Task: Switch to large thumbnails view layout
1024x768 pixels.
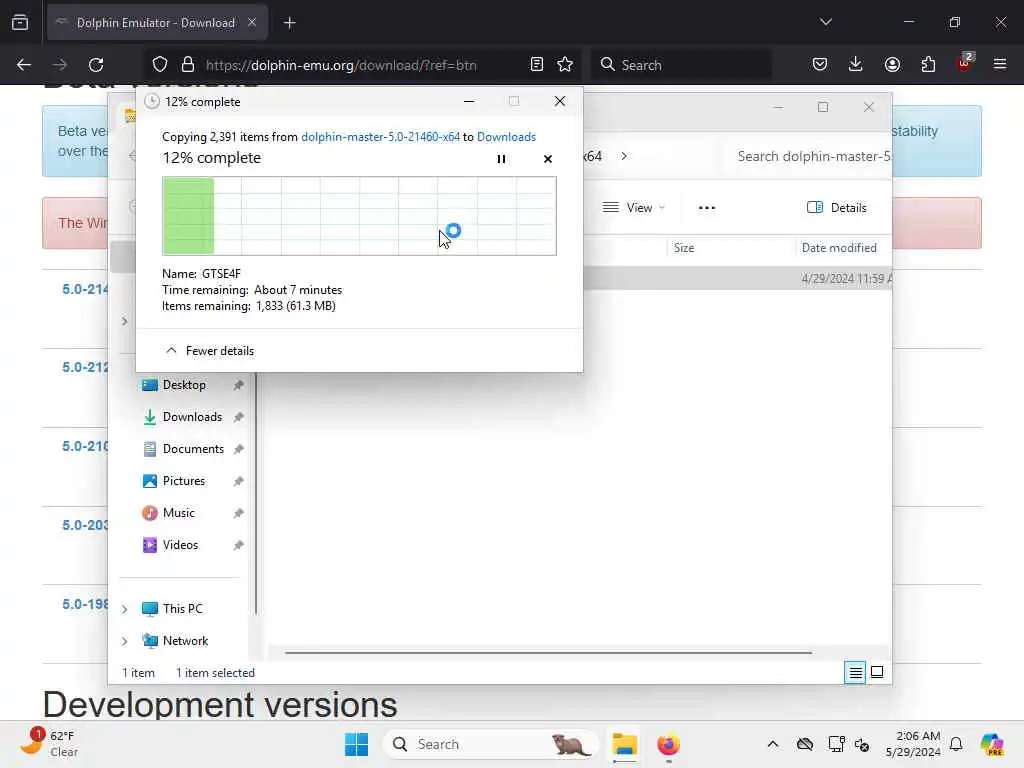Action: tap(877, 672)
